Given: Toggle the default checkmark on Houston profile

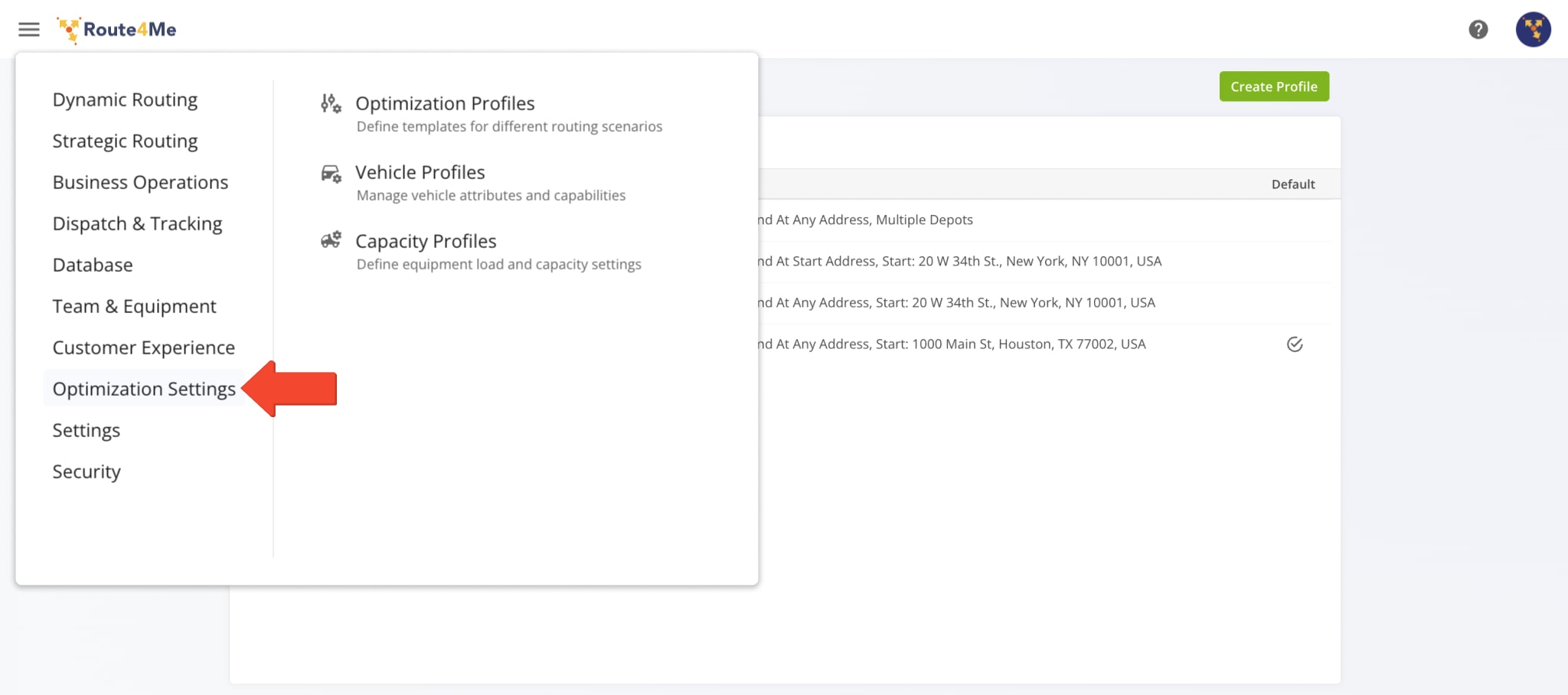Looking at the screenshot, I should pyautogui.click(x=1294, y=344).
